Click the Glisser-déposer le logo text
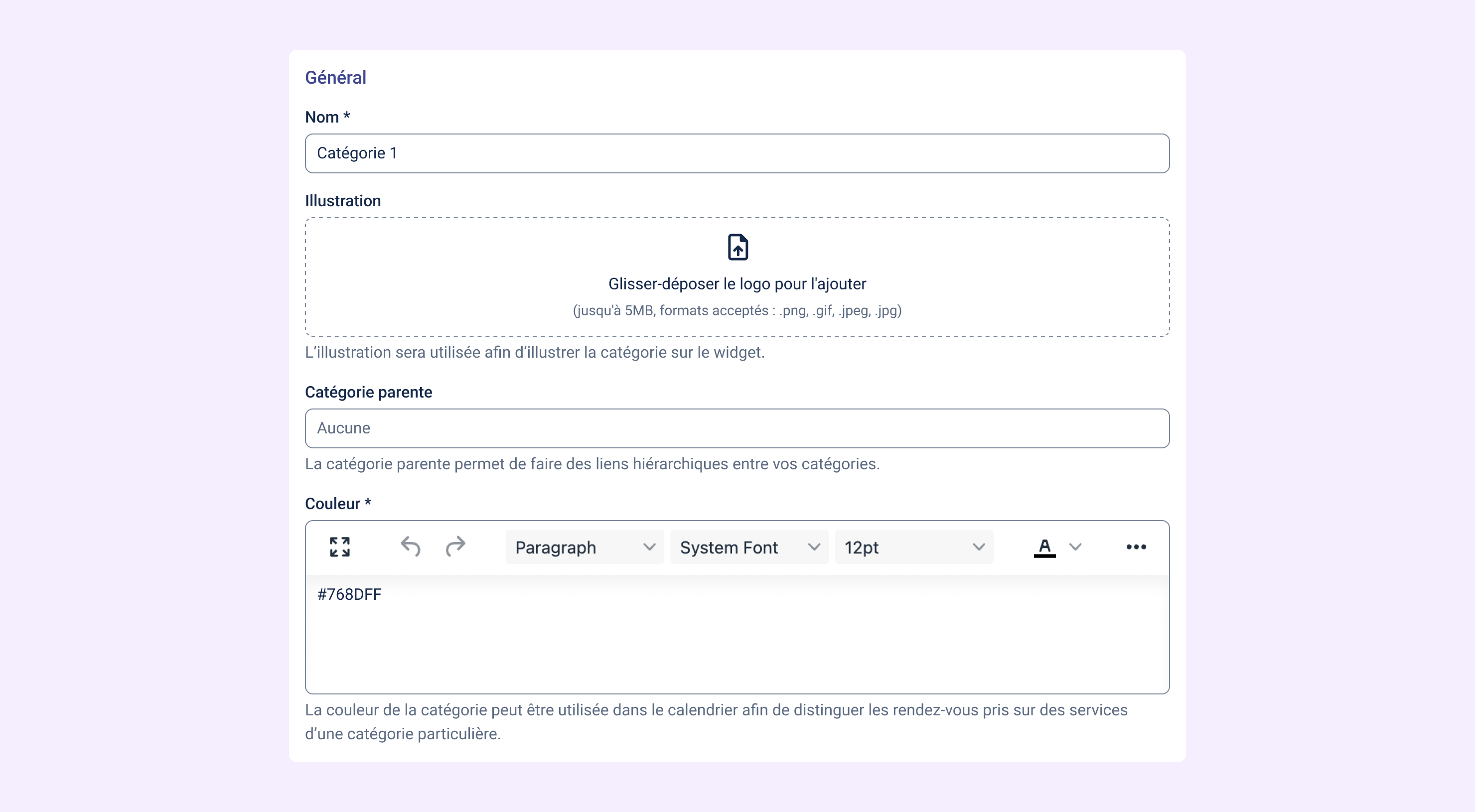The image size is (1475, 812). [x=737, y=284]
